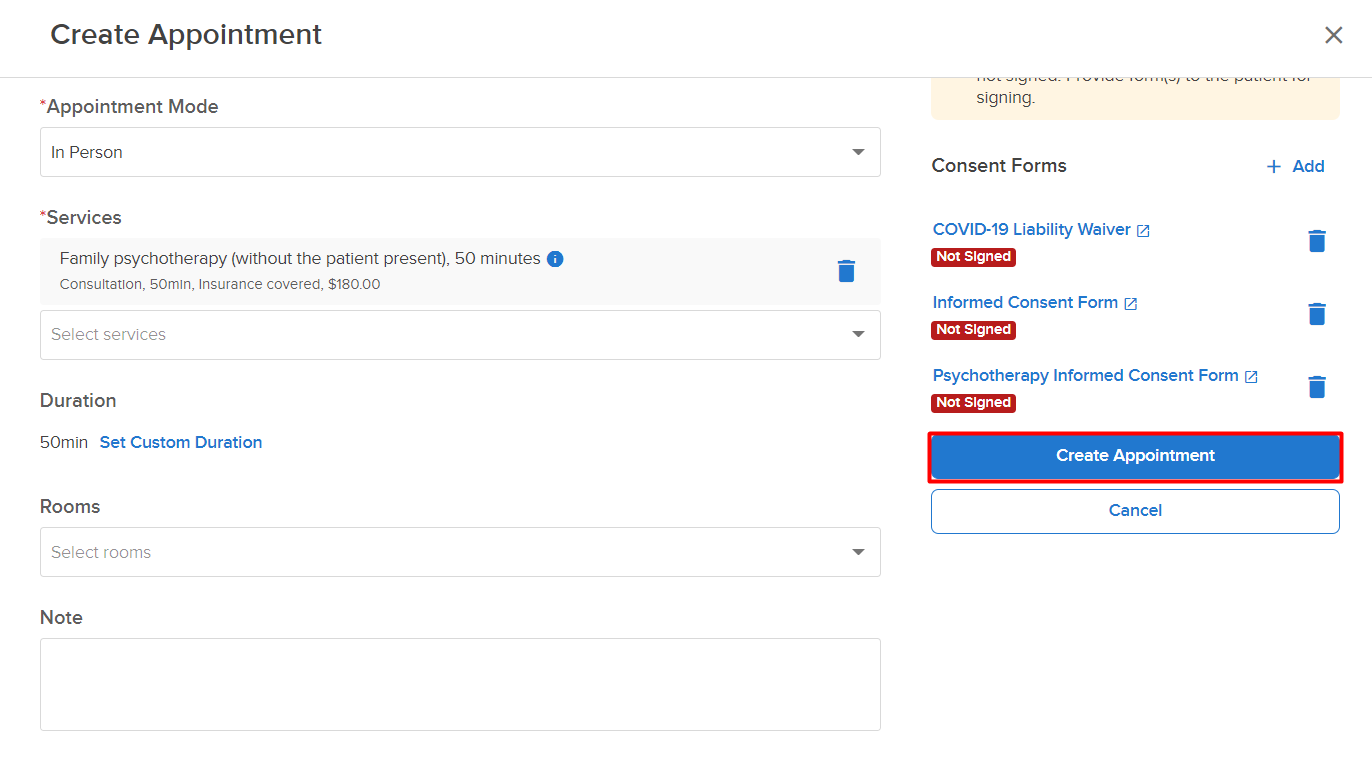Click the Create Appointment button

[1135, 456]
